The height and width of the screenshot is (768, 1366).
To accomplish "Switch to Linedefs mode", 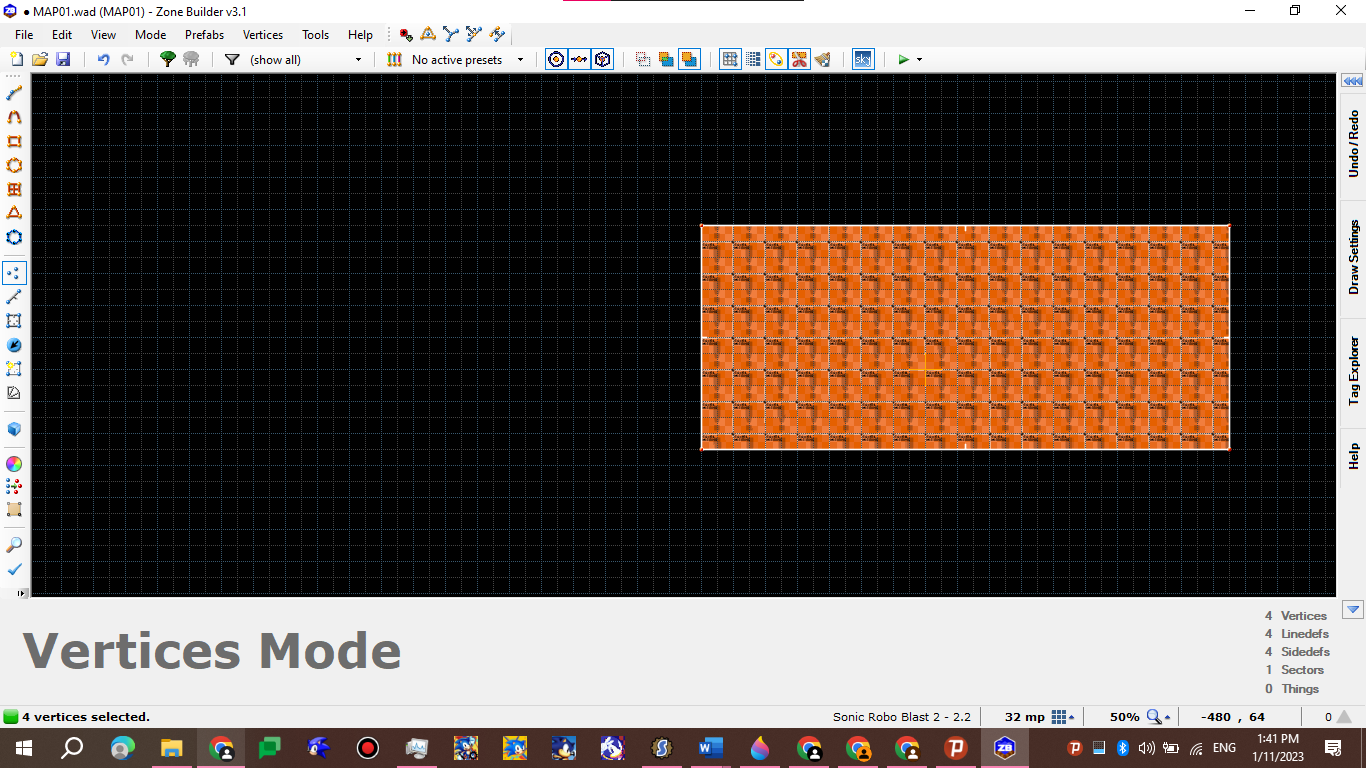I will tap(14, 297).
